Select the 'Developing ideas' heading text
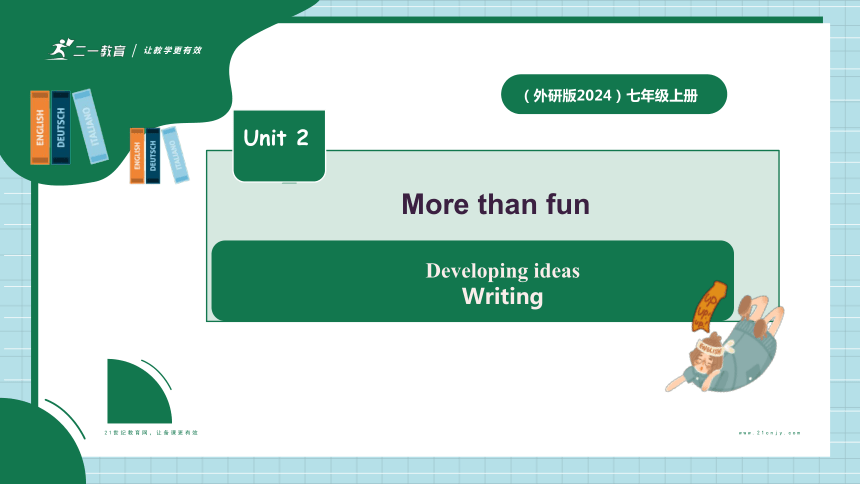This screenshot has width=860, height=484. (x=502, y=271)
